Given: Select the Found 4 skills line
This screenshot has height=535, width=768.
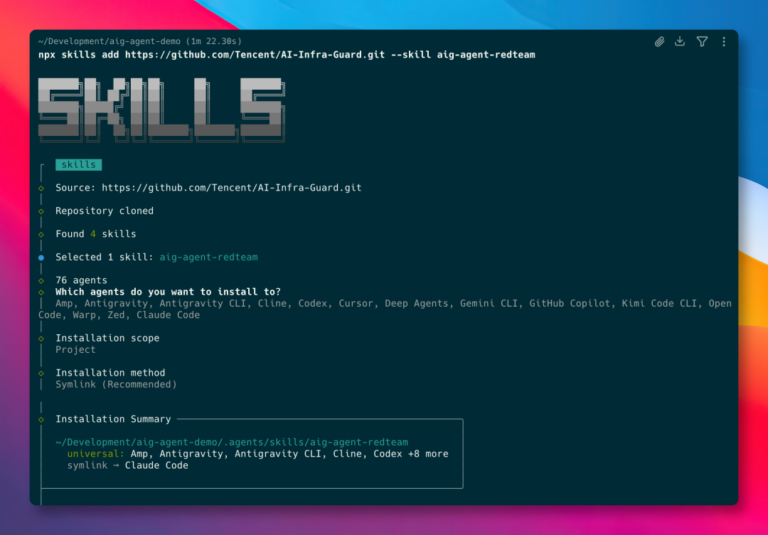Looking at the screenshot, I should [x=96, y=234].
